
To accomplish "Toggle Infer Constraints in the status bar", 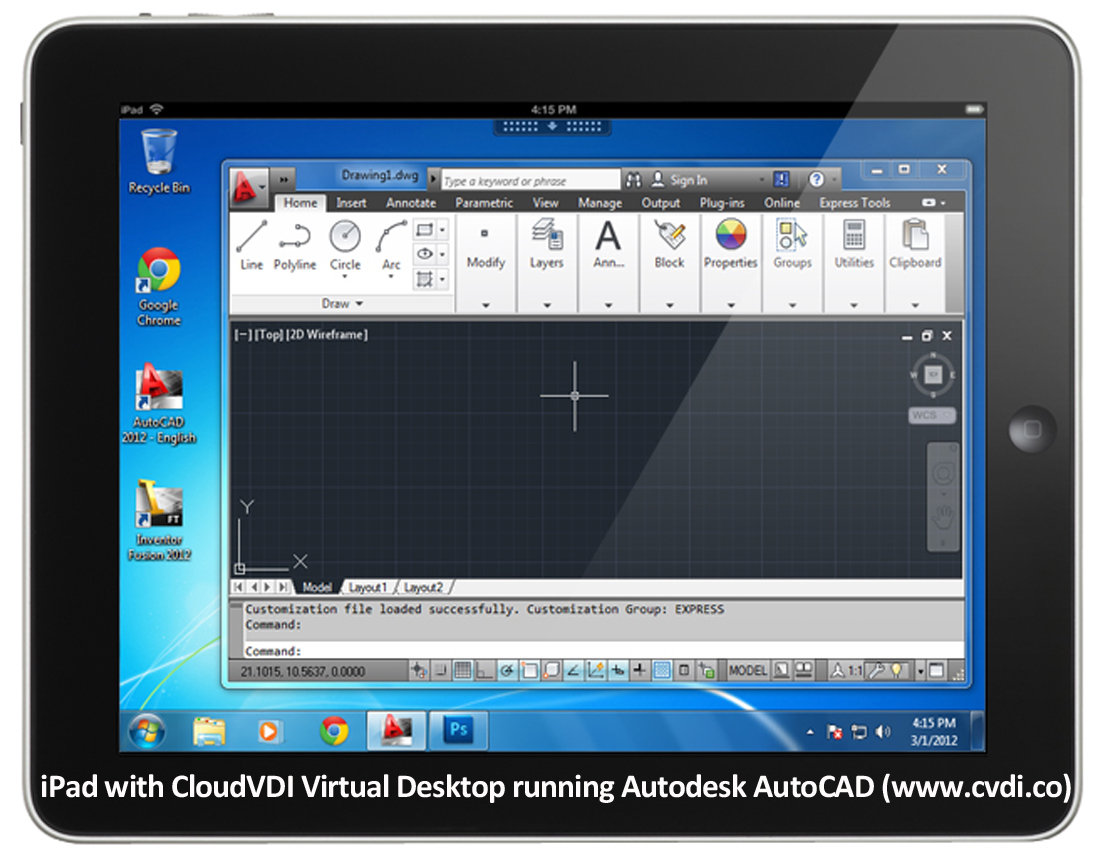I will 419,671.
